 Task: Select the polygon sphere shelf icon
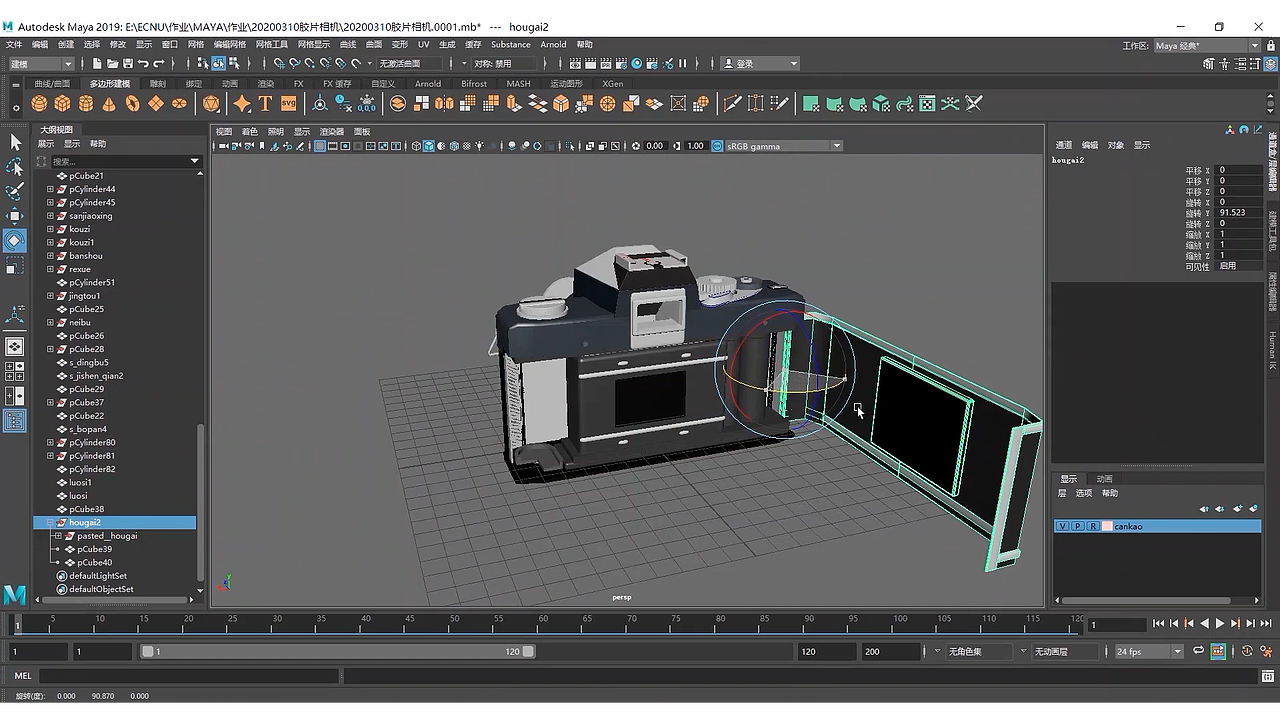(x=39, y=103)
